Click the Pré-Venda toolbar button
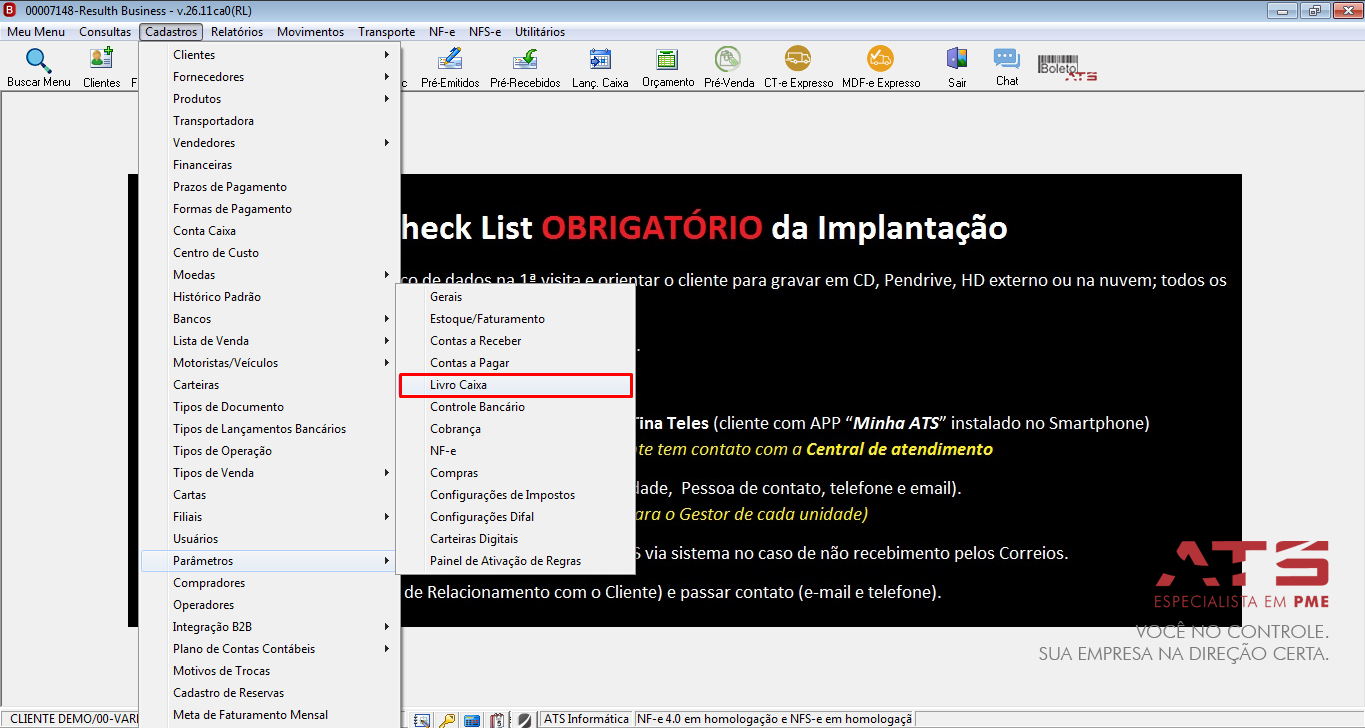Viewport: 1365px width, 728px height. [729, 67]
